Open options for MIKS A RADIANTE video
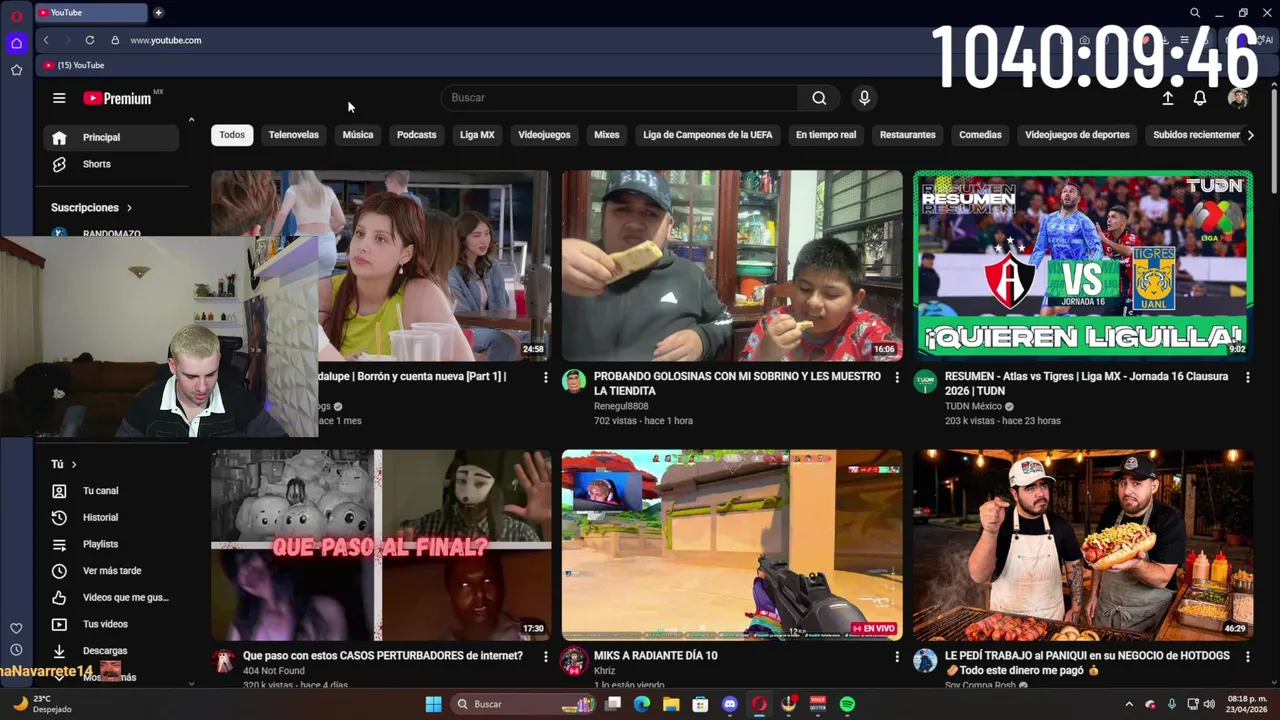The image size is (1280, 720). [896, 656]
